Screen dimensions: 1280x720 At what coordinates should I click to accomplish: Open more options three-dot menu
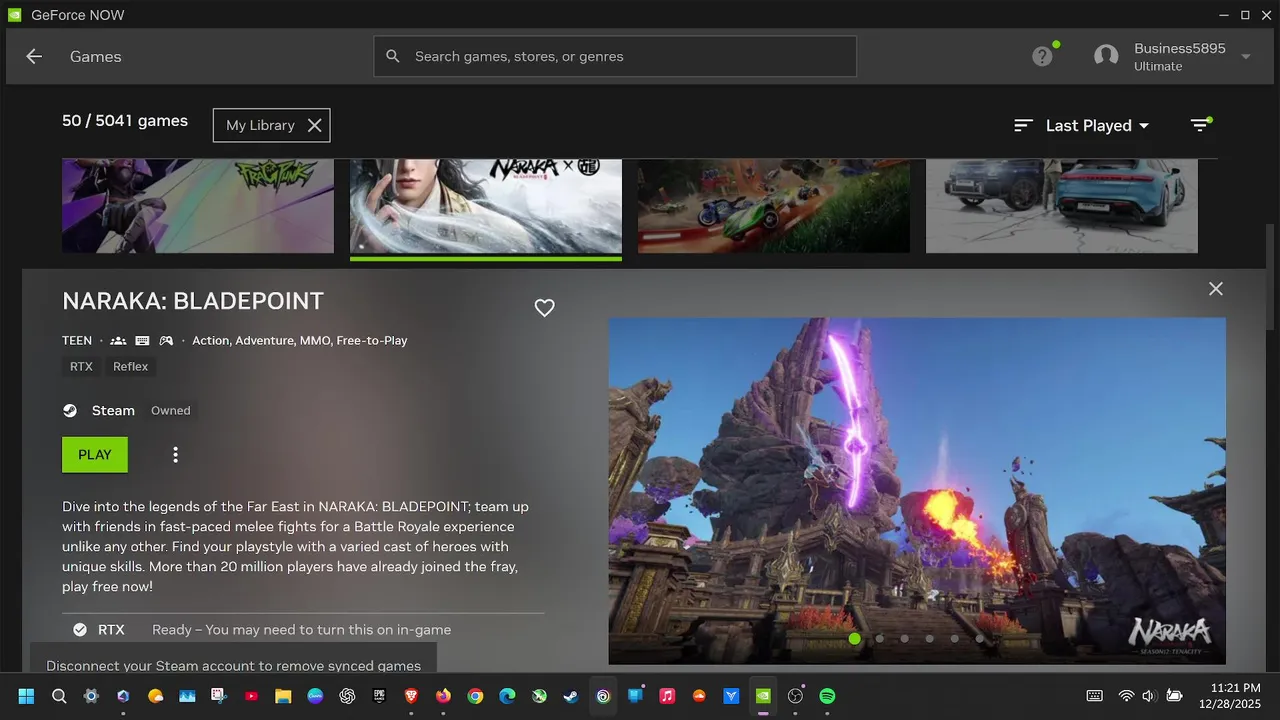coord(175,454)
